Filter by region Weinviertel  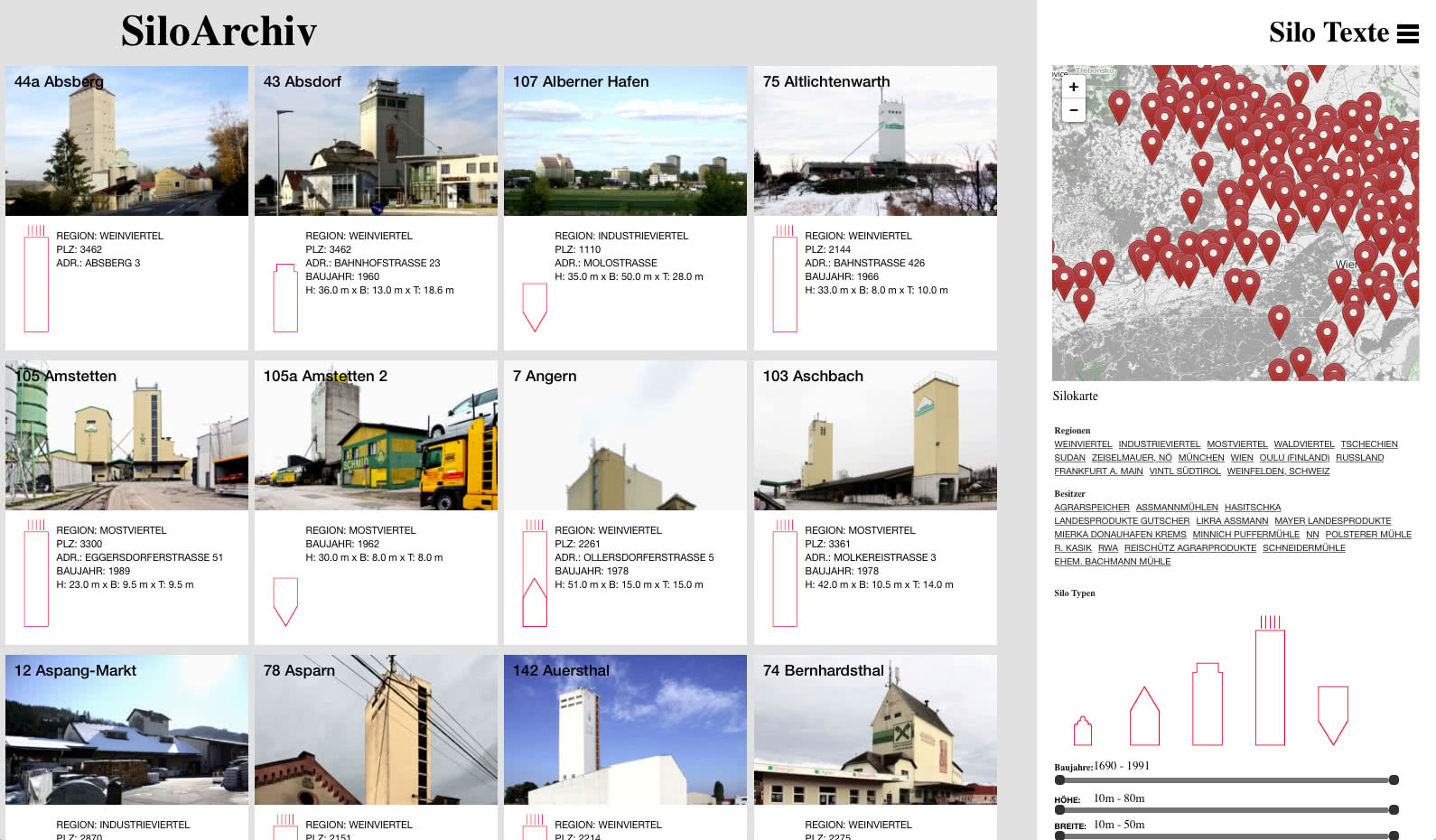coord(1083,444)
